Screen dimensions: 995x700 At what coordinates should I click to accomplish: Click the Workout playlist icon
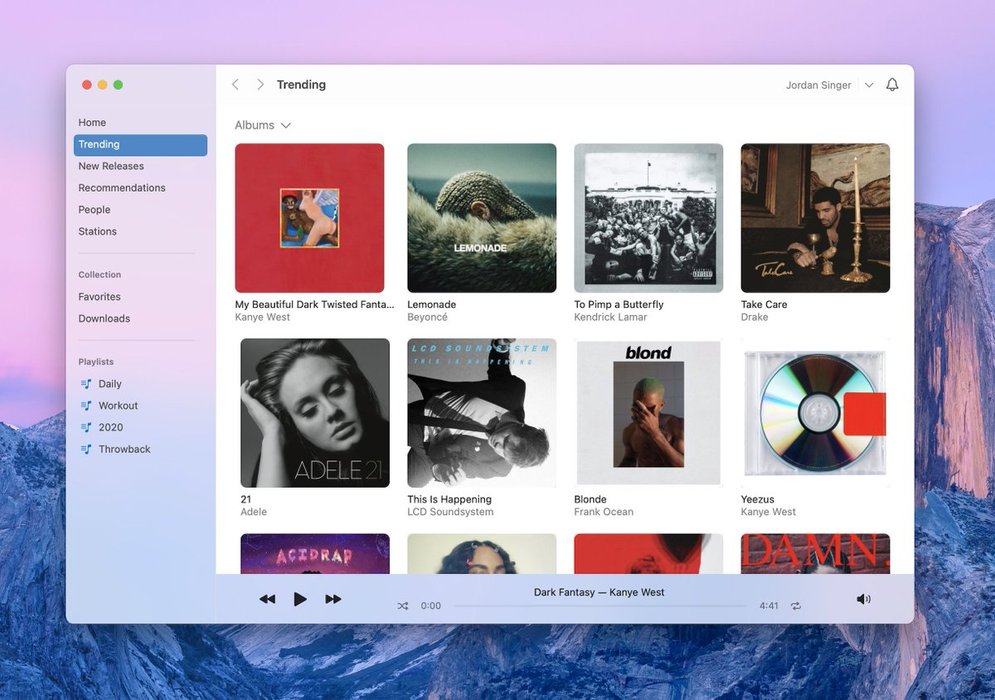(86, 405)
